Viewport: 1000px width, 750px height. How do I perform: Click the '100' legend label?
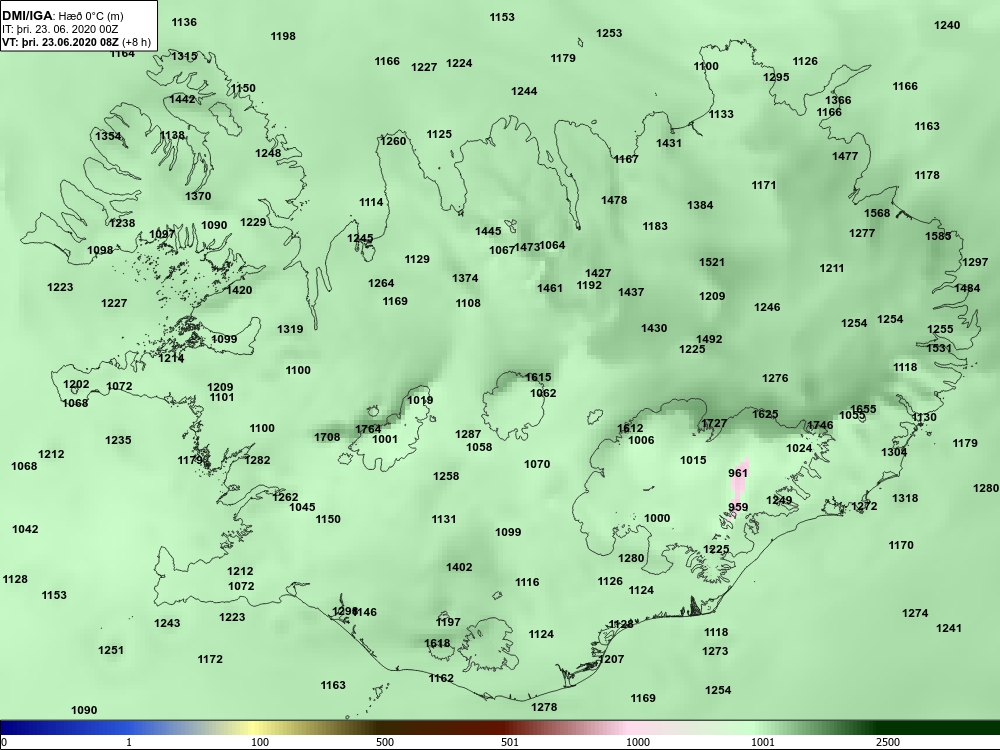[x=260, y=742]
